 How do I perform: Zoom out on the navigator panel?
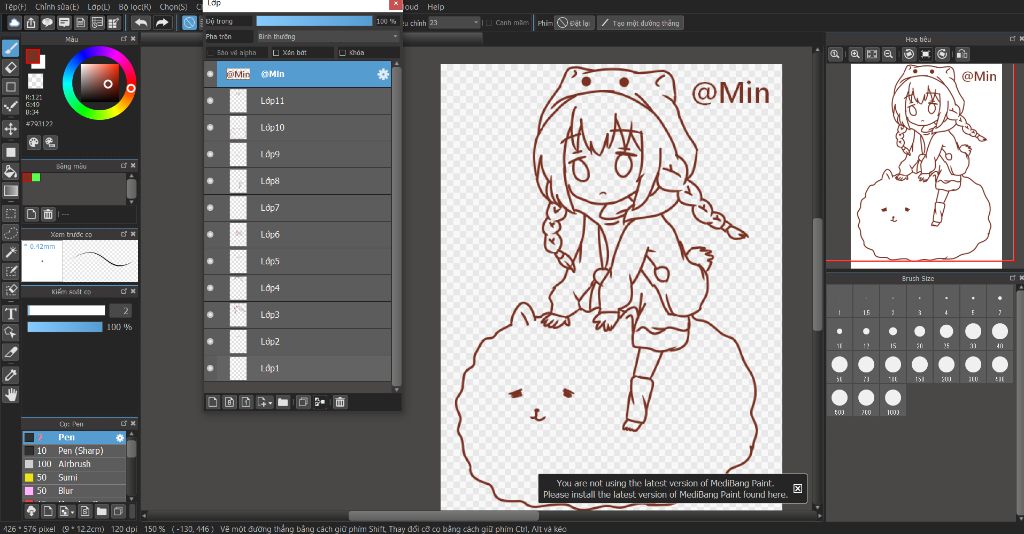(889, 54)
